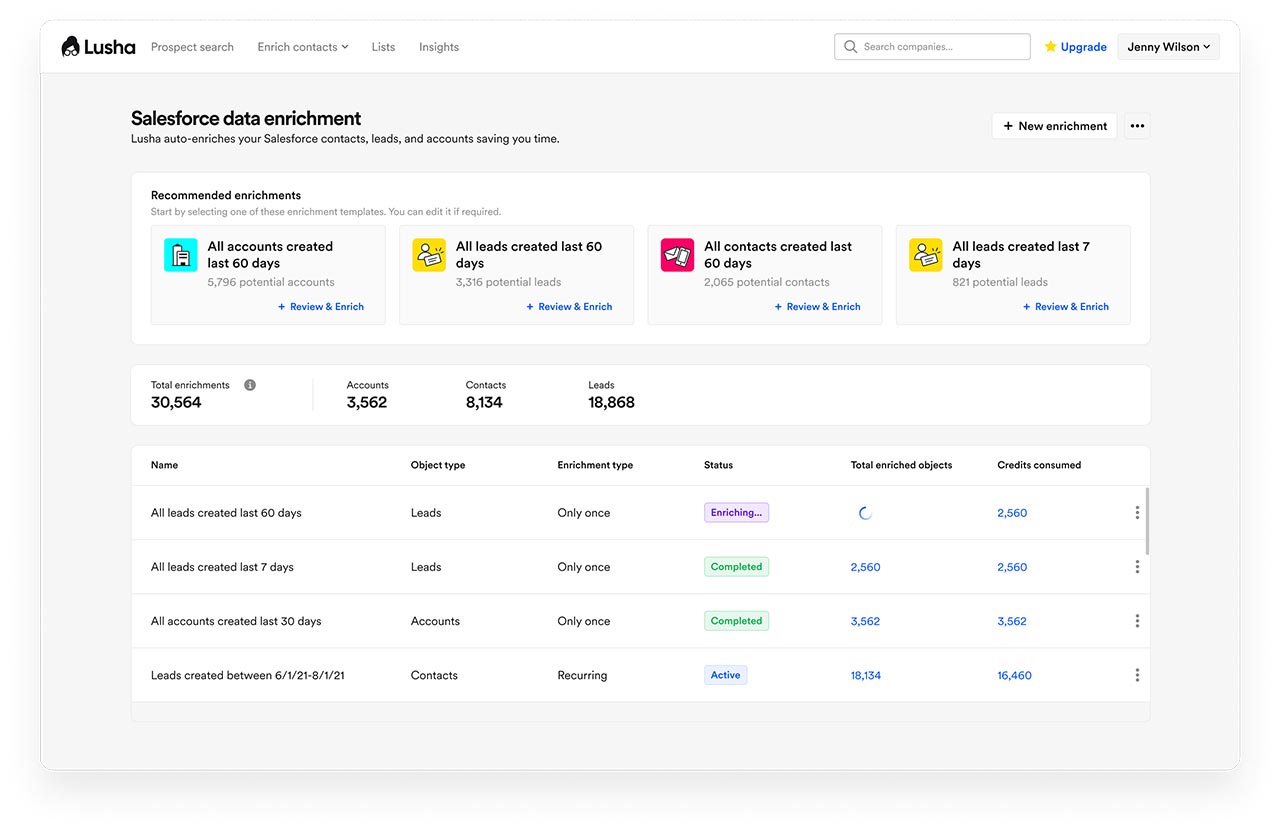The height and width of the screenshot is (830, 1280).
Task: Click the Total enrichments info icon
Action: [x=250, y=385]
